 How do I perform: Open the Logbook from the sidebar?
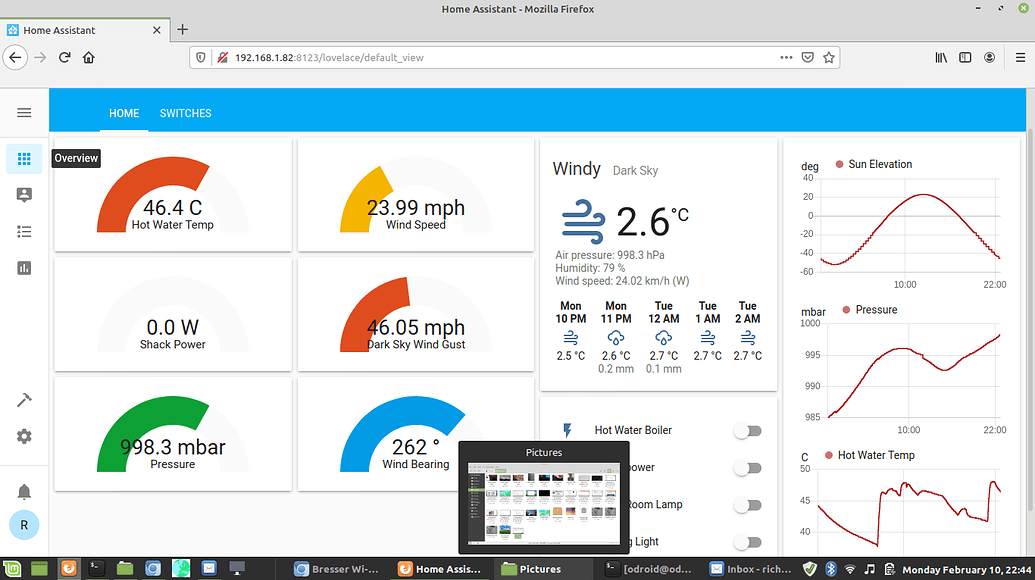[x=24, y=231]
